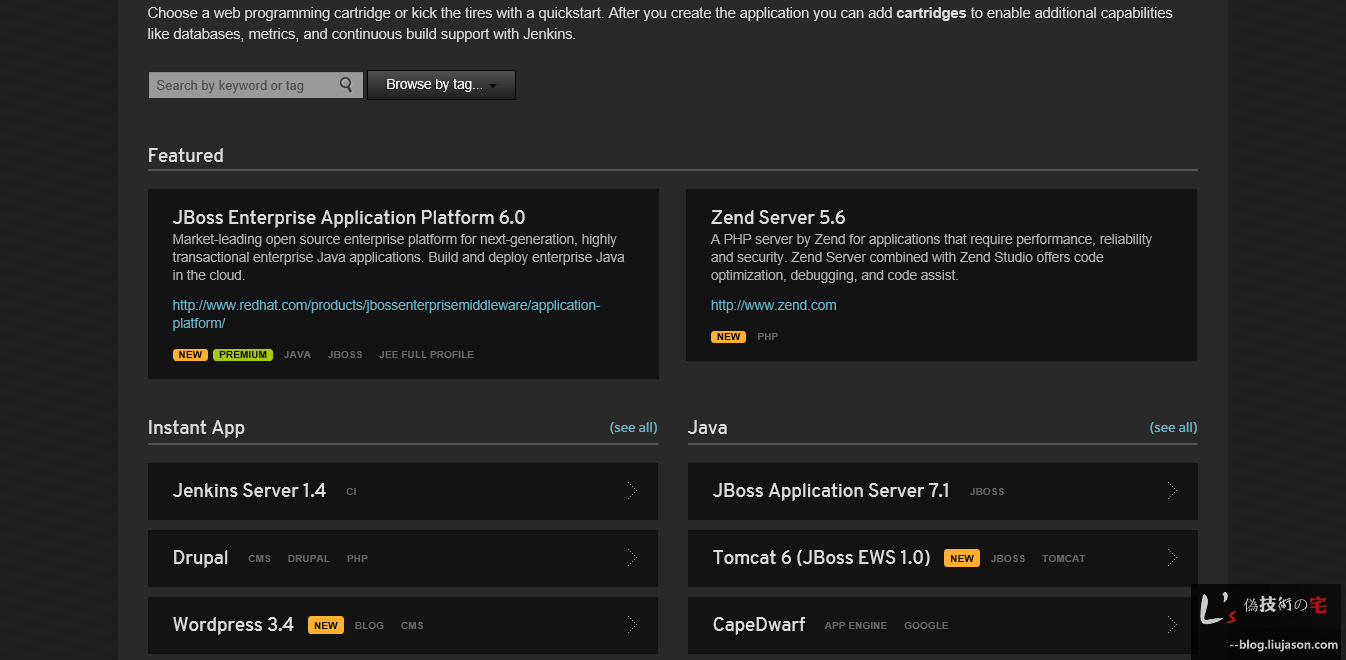Choose the Drupal instant app
Viewport: 1346px width, 660px height.
click(x=403, y=558)
